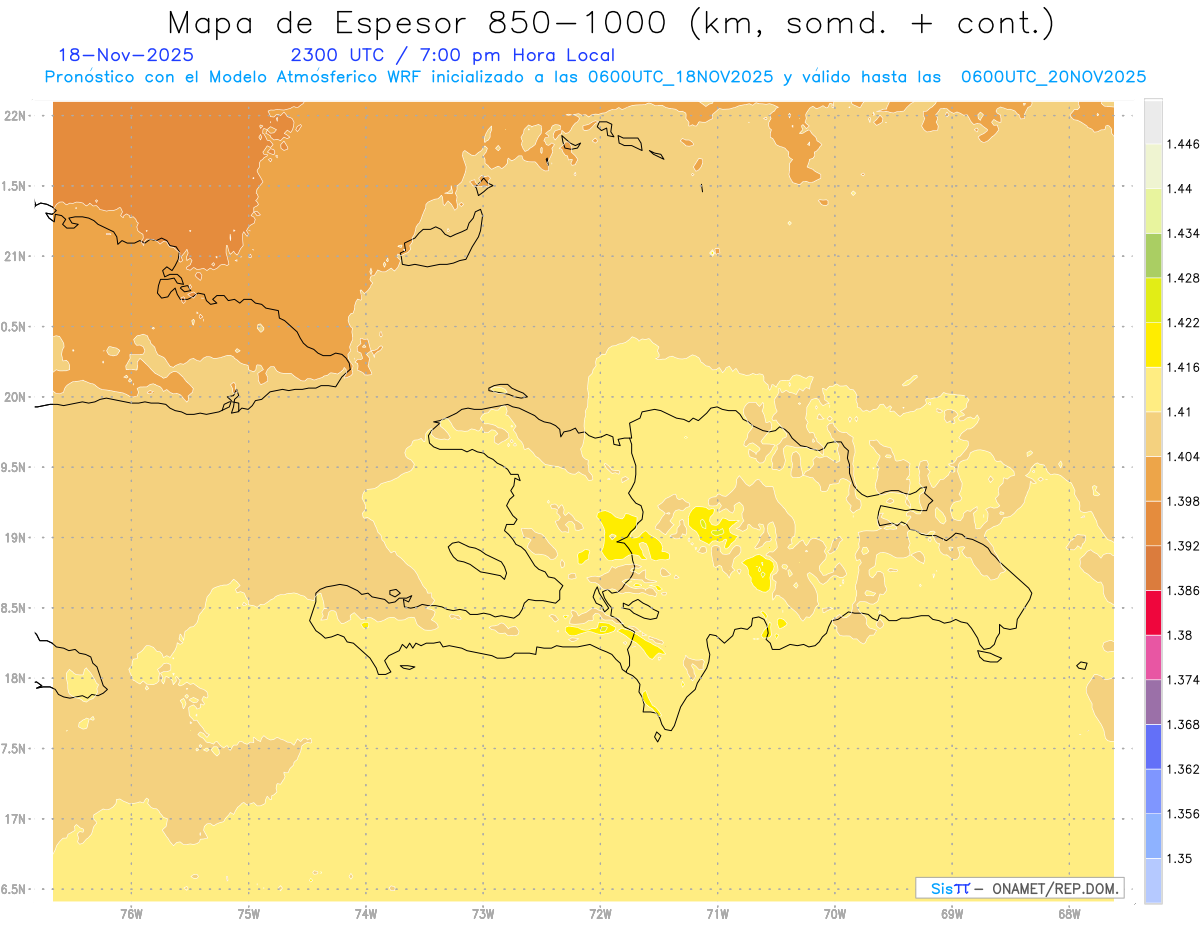Click the '7.5N' axis label
This screenshot has height=927, width=1200.
click(x=15, y=749)
